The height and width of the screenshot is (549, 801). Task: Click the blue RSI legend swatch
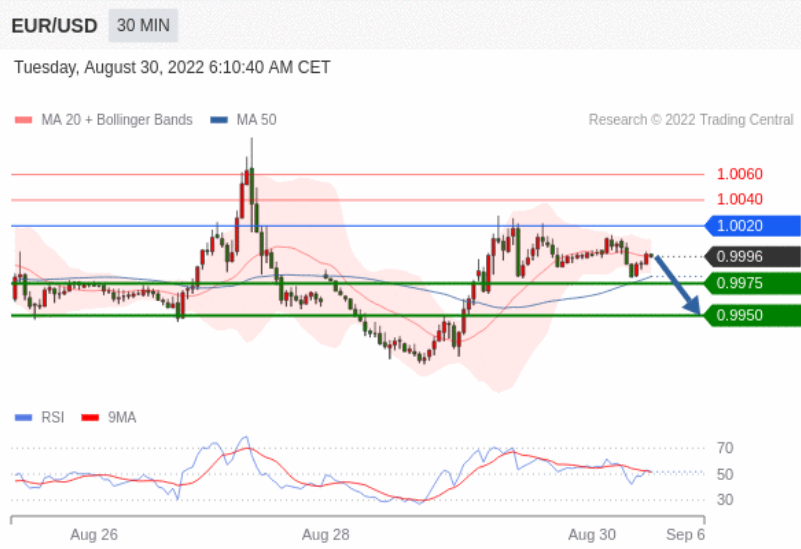tap(23, 418)
